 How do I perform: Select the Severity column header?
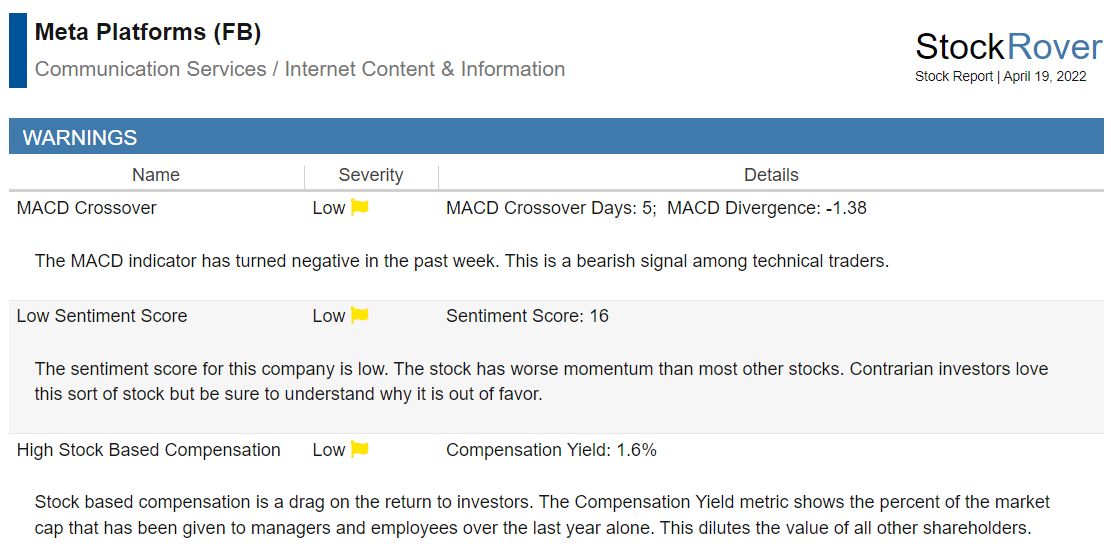click(x=371, y=175)
